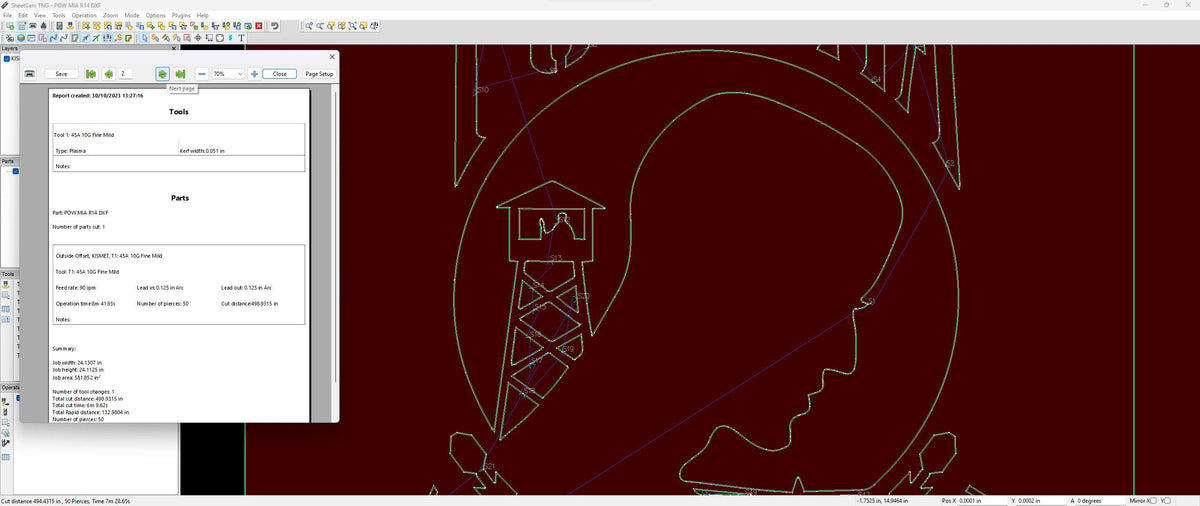Open the Mode menu
The width and height of the screenshot is (1200, 506).
point(132,16)
